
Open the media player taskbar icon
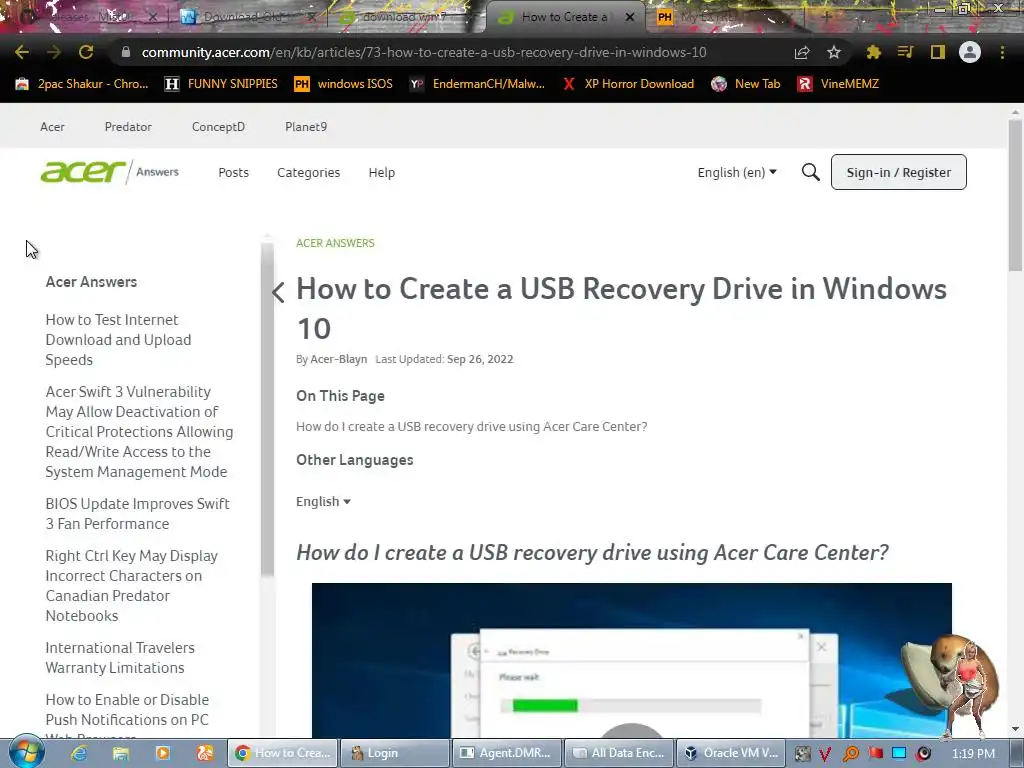[163, 753]
